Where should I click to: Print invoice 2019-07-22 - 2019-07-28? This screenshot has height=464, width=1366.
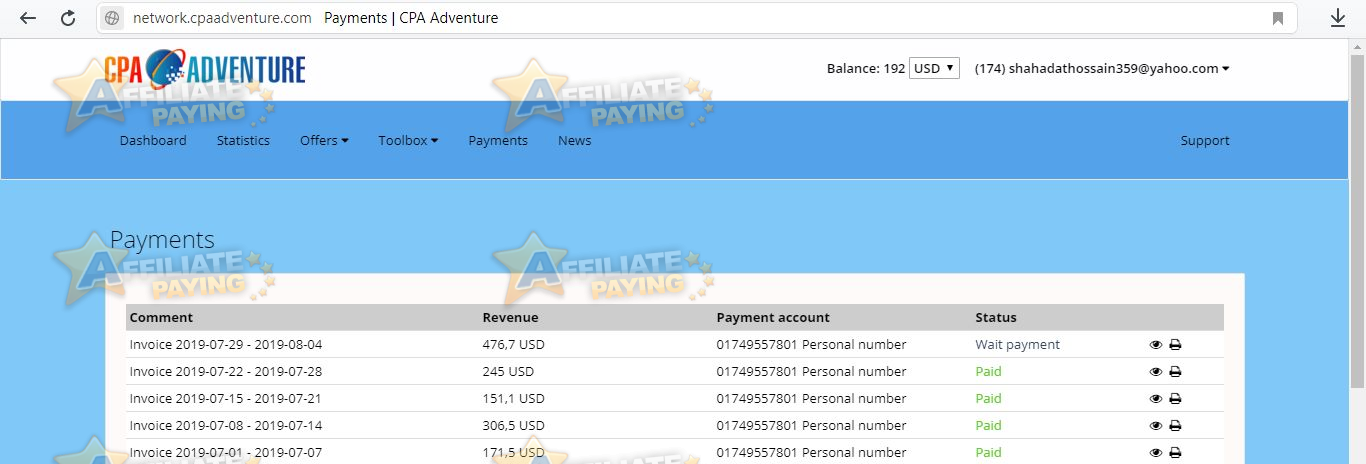[x=1175, y=372]
